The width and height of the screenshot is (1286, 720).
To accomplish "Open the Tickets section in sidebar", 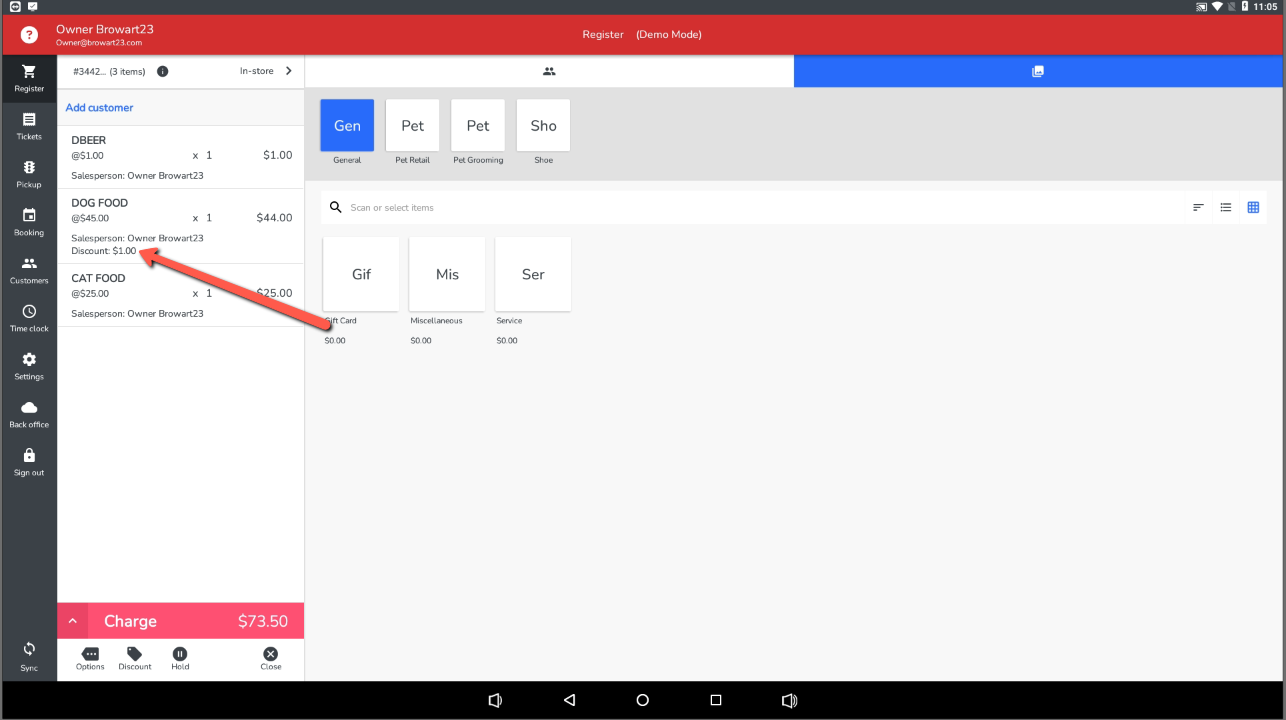I will point(29,126).
